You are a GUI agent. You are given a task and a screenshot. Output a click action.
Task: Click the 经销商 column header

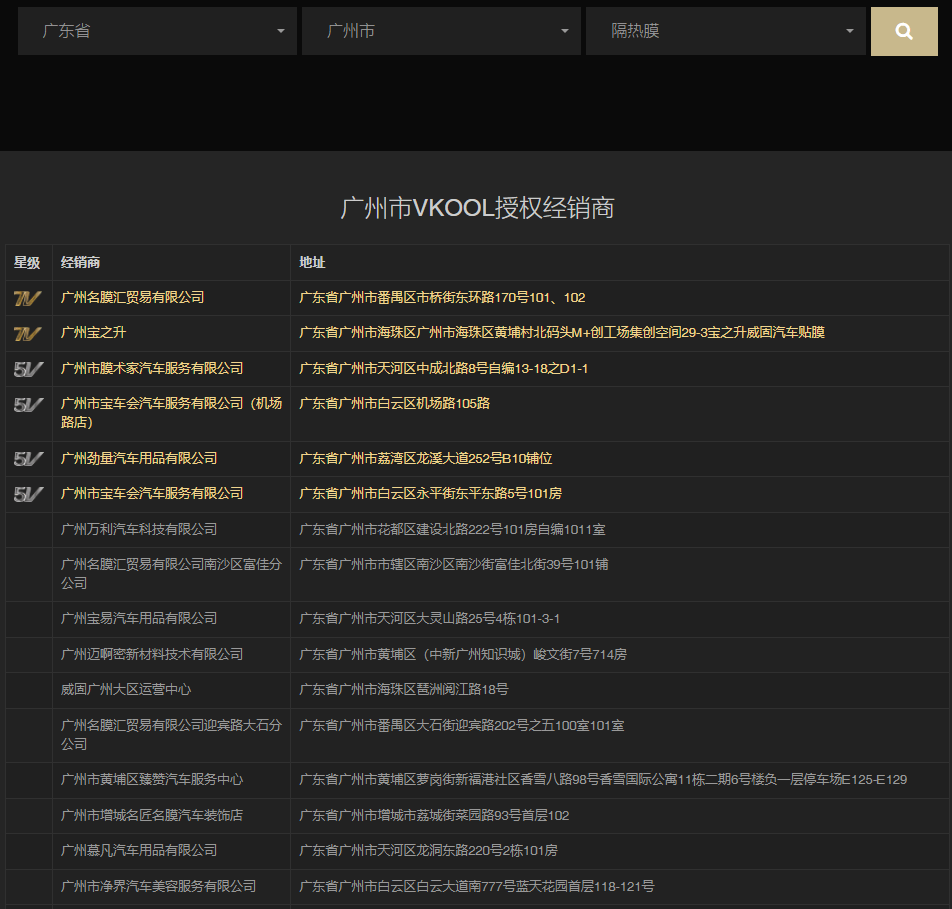click(80, 262)
